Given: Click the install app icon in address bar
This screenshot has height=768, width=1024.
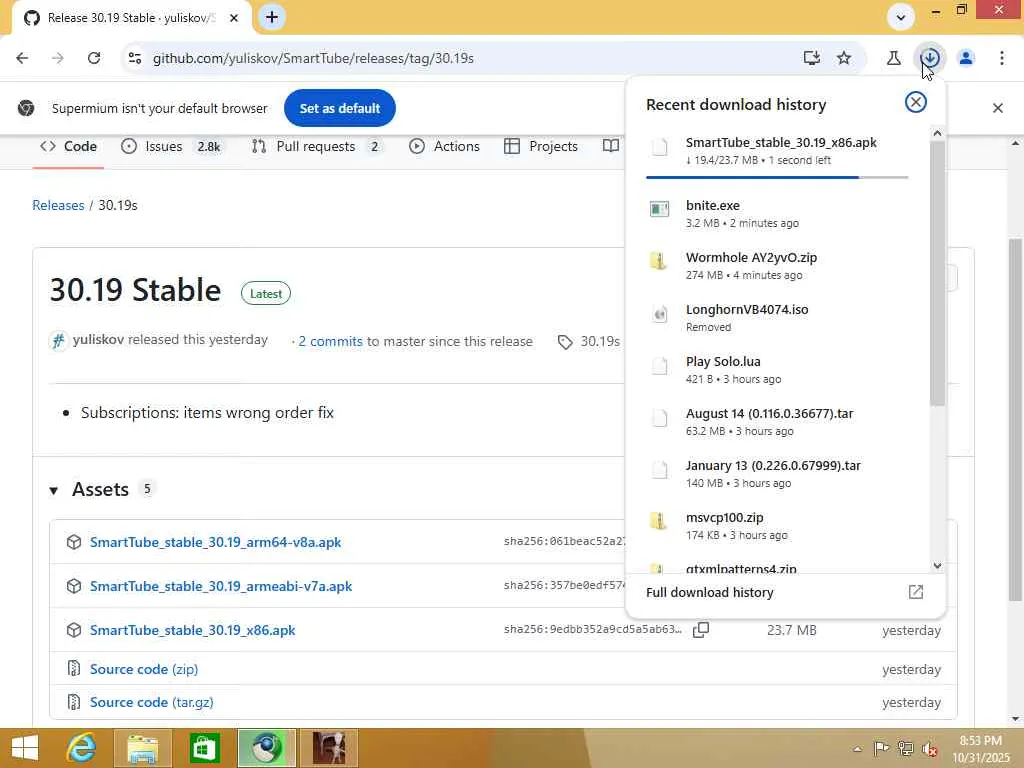Looking at the screenshot, I should tap(811, 58).
